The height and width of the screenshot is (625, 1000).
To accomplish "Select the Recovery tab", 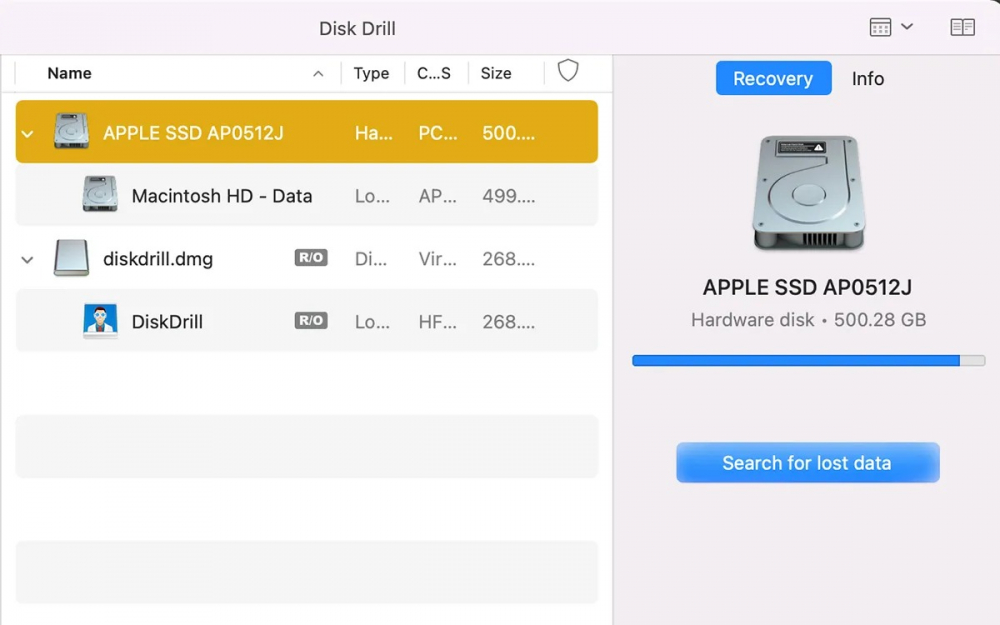I will coord(773,78).
